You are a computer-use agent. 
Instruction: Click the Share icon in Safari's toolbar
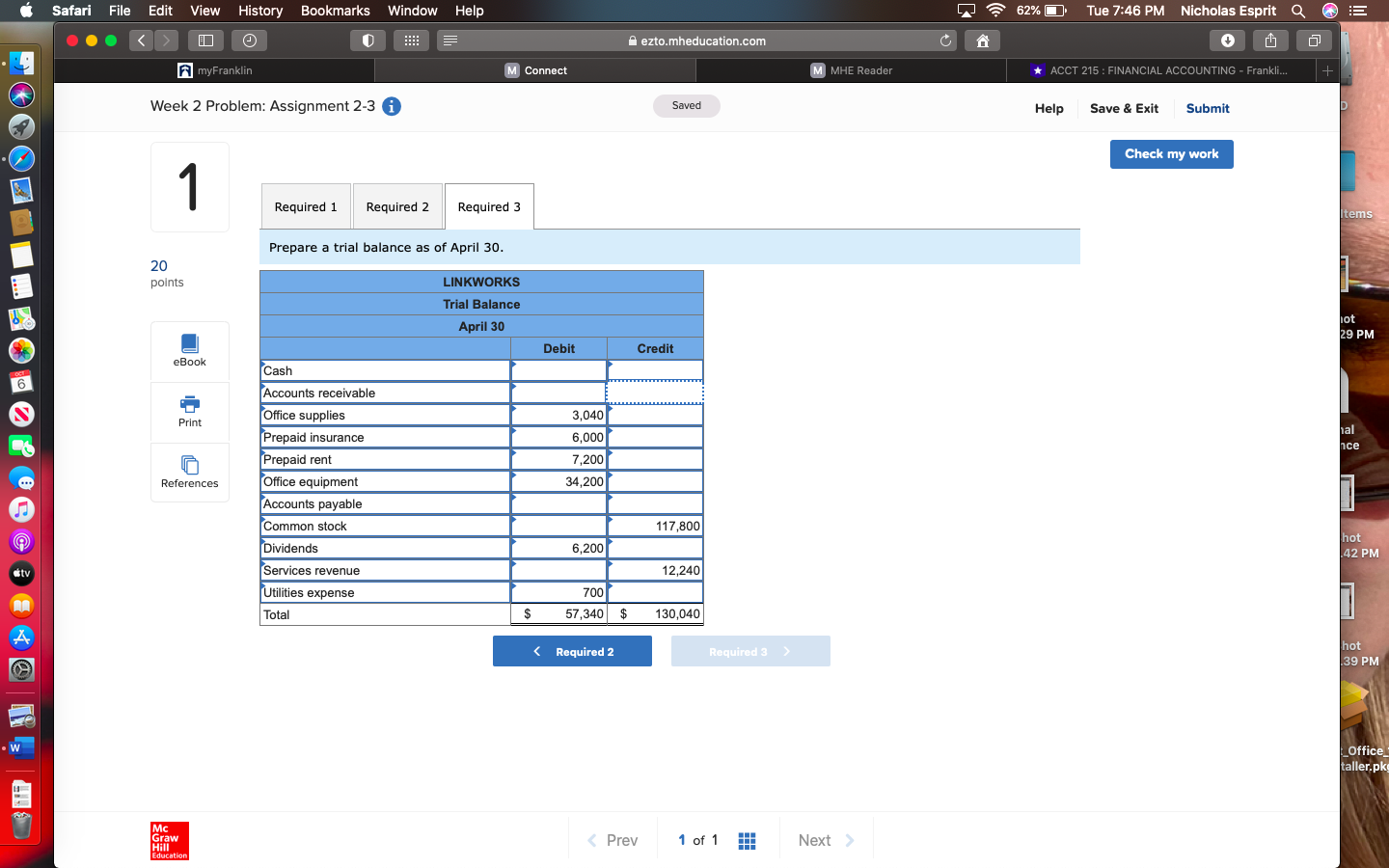point(1269,40)
